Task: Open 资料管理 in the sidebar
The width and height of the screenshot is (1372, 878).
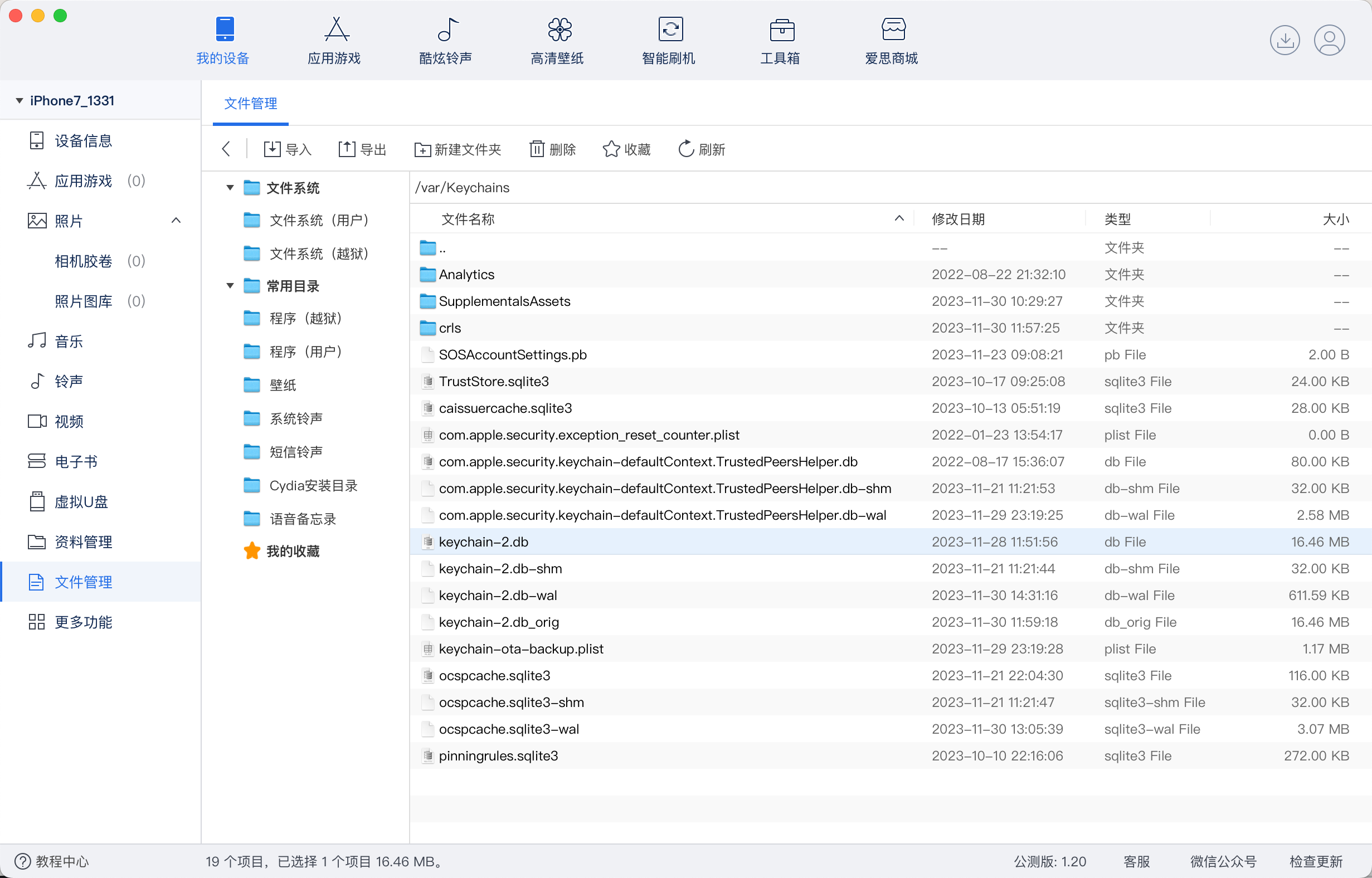Action: 100,542
